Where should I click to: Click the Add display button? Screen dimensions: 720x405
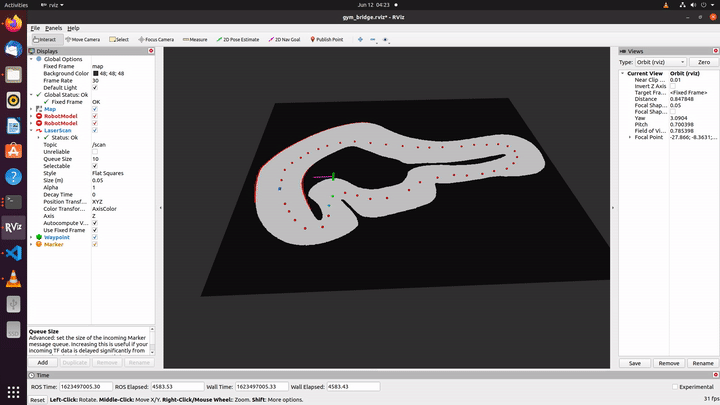coord(43,362)
